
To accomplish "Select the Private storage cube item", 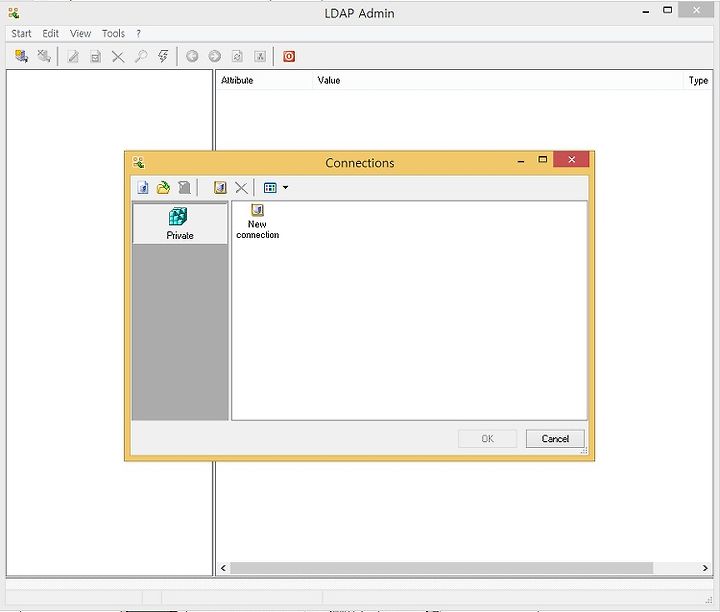I will tap(180, 224).
